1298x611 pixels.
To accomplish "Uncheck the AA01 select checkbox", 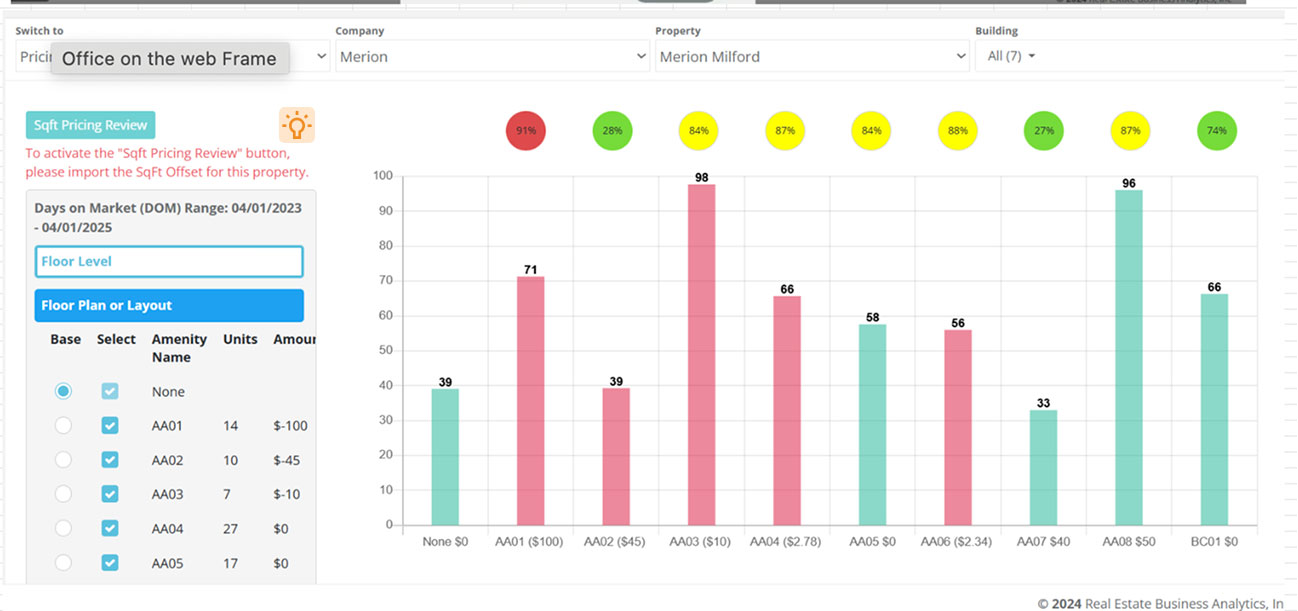I will pyautogui.click(x=110, y=425).
